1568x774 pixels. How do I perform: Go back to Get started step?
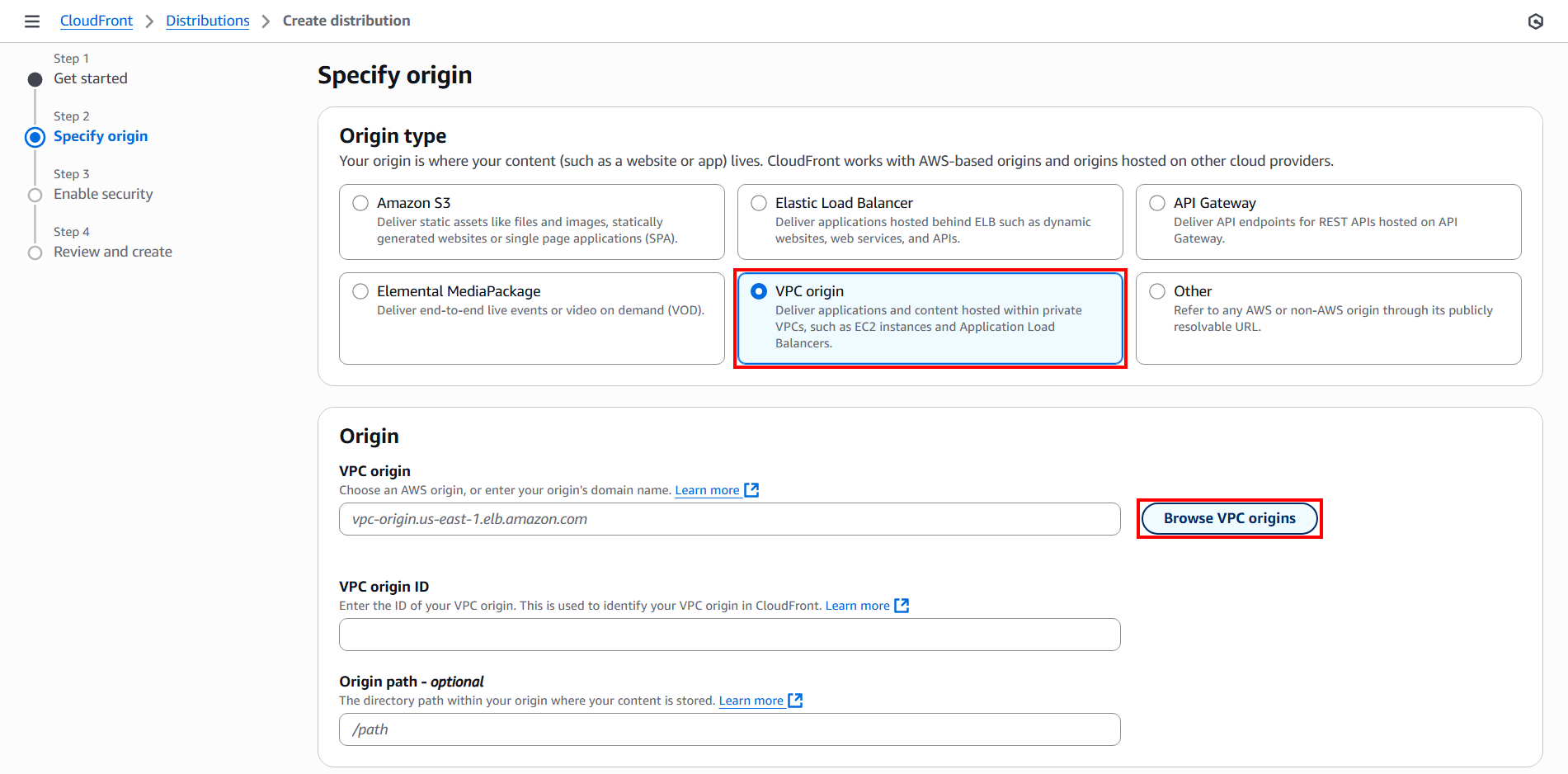[91, 78]
